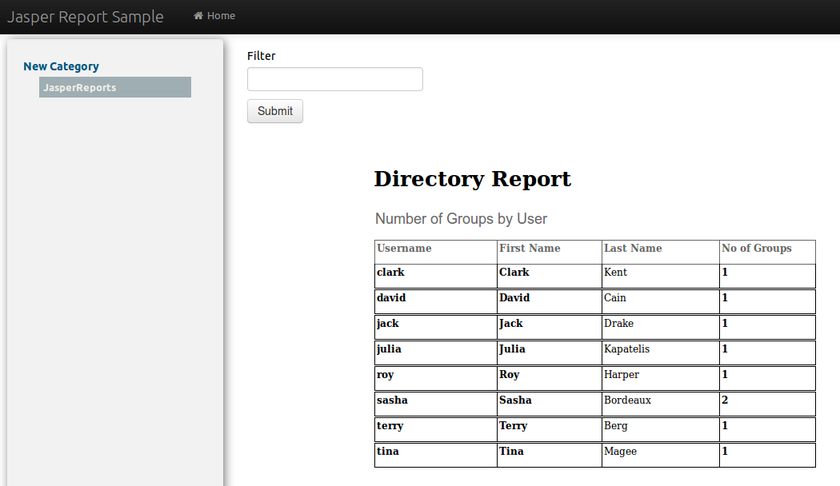Select the terry username cell
The height and width of the screenshot is (486, 840).
click(391, 426)
